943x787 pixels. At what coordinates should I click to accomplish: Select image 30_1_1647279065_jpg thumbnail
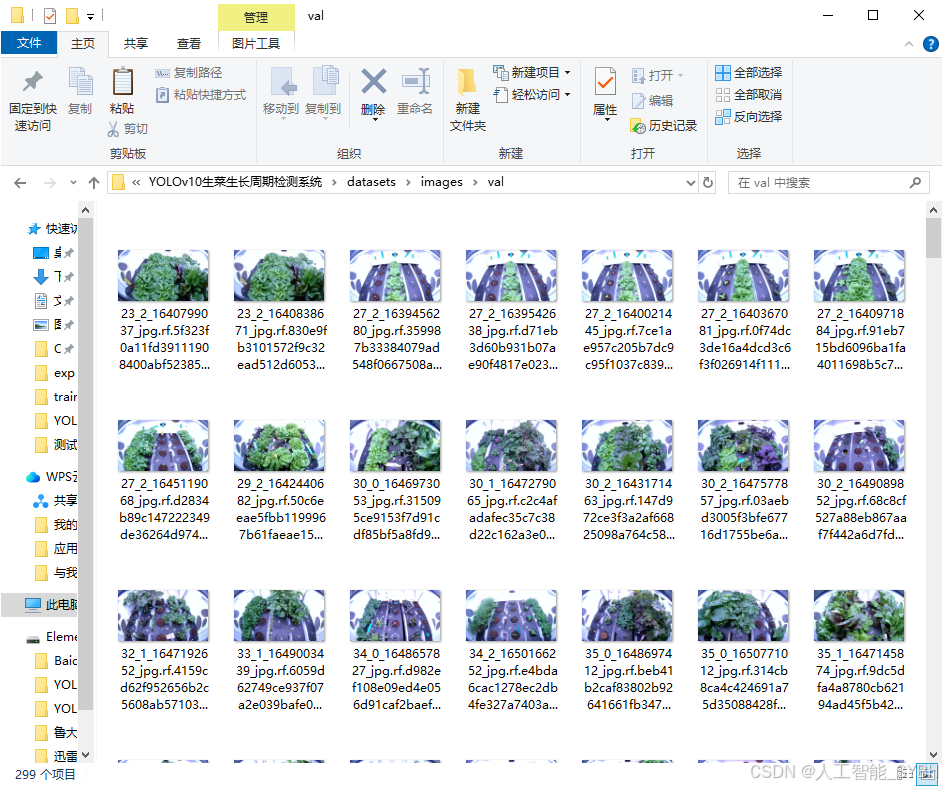point(511,446)
